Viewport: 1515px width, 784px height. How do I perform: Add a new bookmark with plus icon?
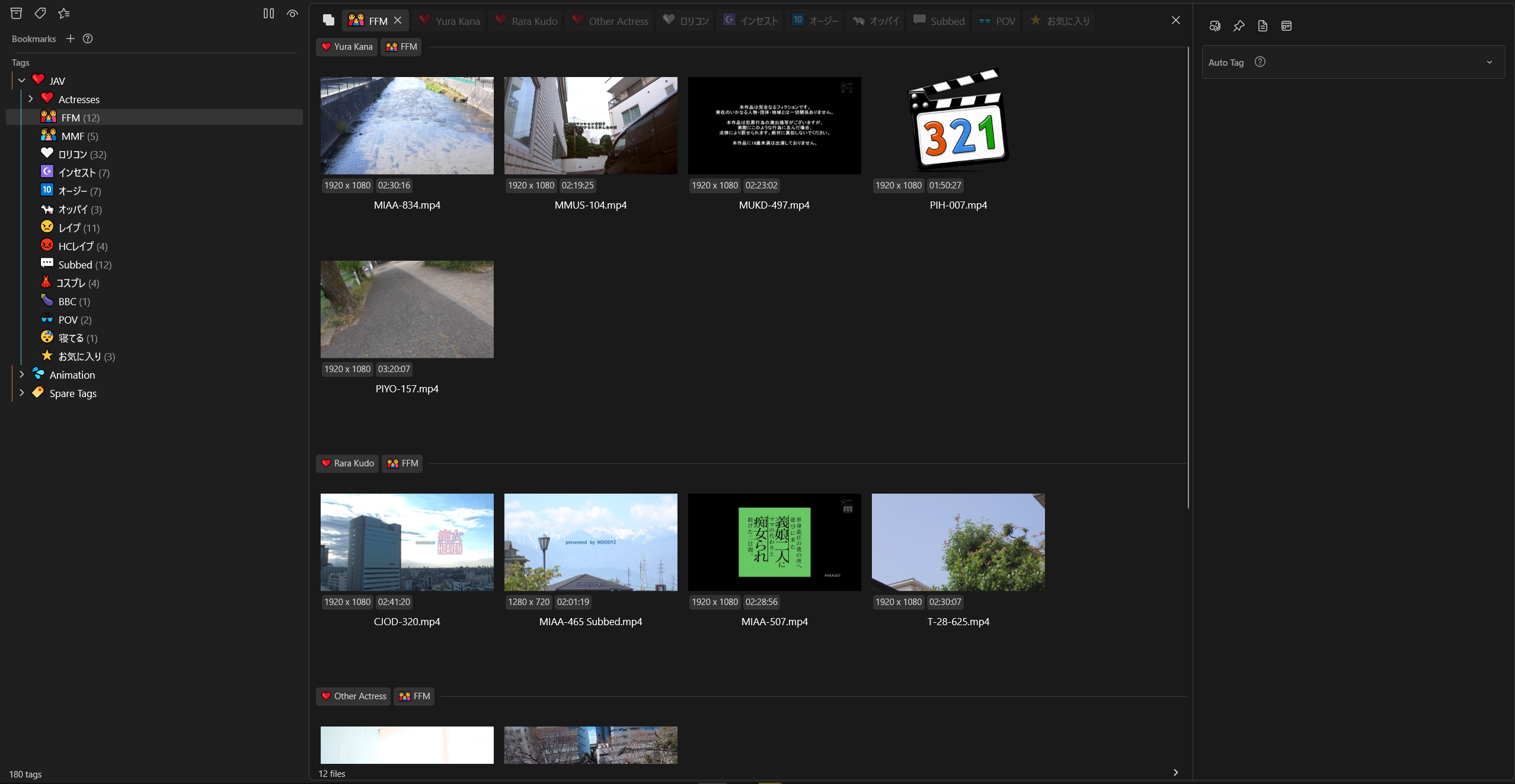[x=70, y=39]
